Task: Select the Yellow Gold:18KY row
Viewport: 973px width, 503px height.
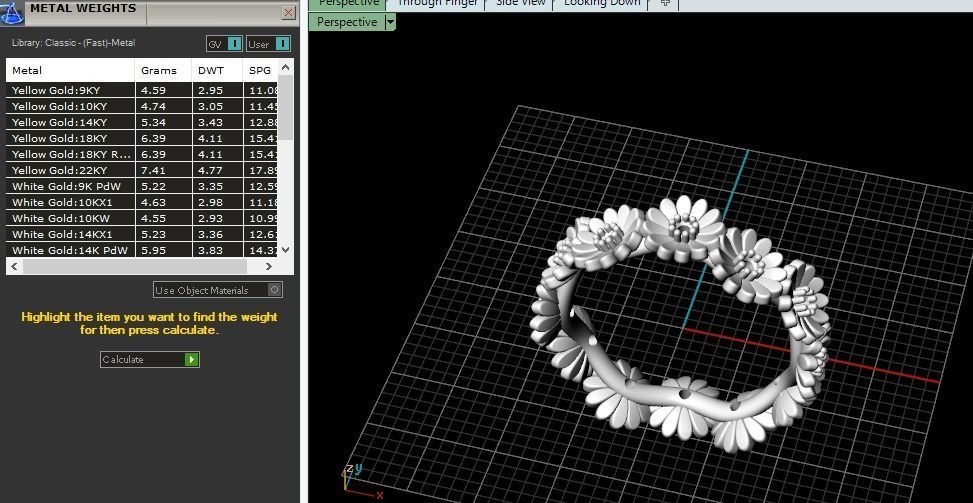Action: click(141, 138)
